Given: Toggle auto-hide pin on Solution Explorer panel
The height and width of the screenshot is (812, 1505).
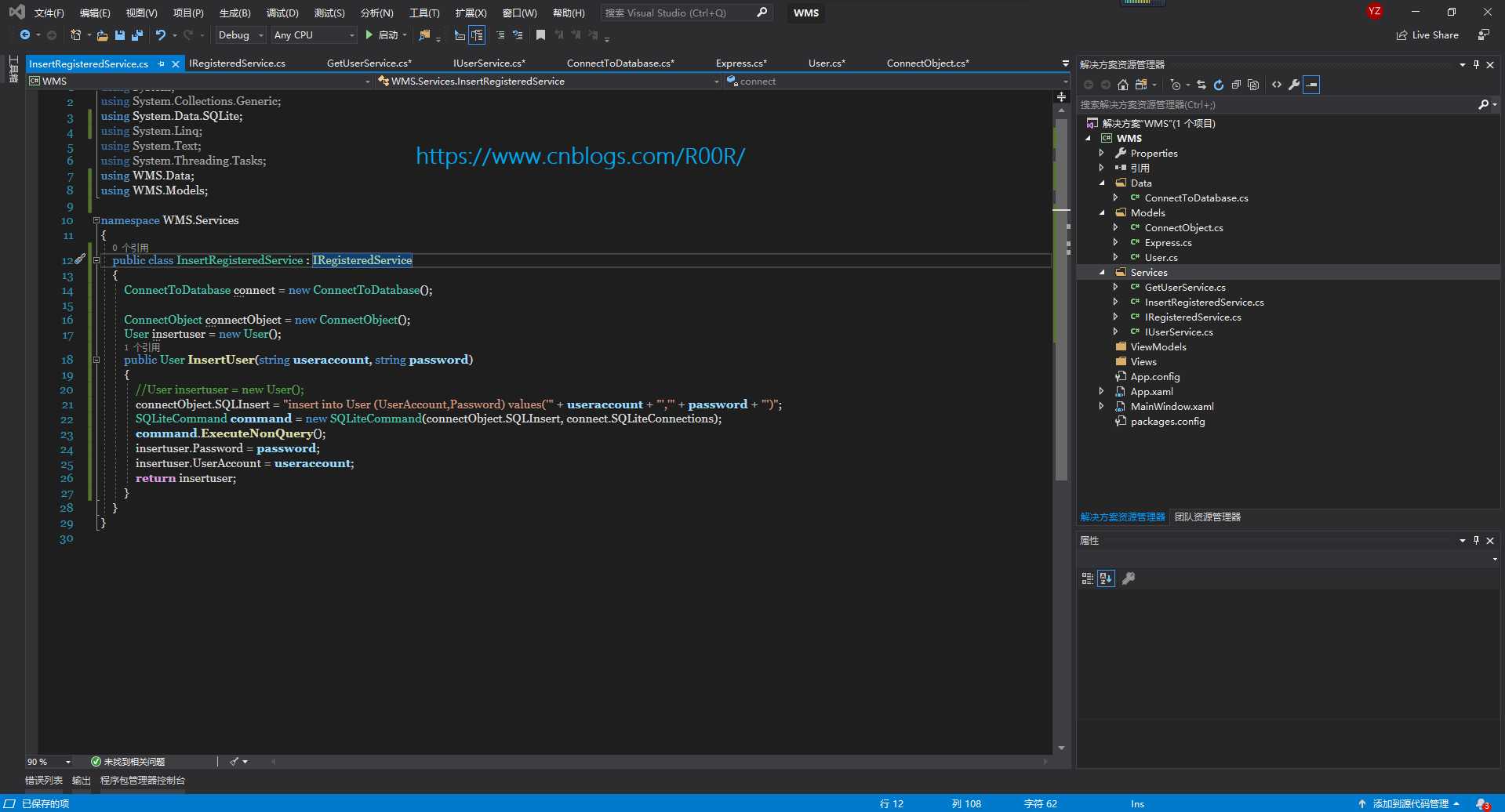Looking at the screenshot, I should pyautogui.click(x=1476, y=65).
